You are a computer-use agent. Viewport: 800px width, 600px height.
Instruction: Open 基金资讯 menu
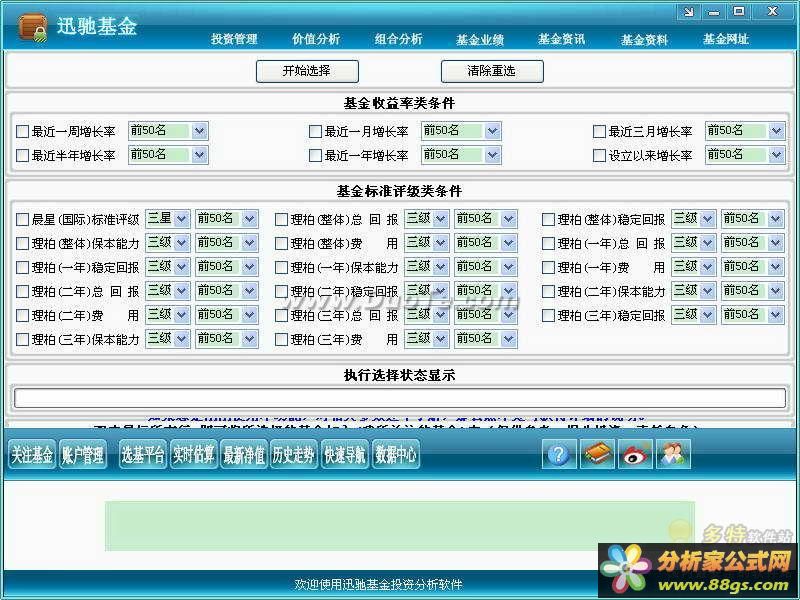click(562, 39)
